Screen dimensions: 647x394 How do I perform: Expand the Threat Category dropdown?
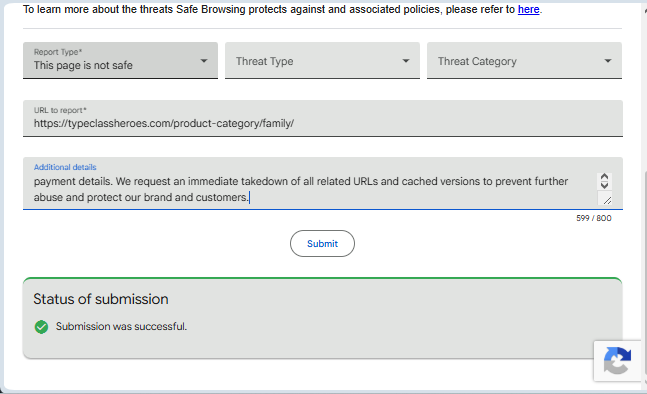[524, 60]
